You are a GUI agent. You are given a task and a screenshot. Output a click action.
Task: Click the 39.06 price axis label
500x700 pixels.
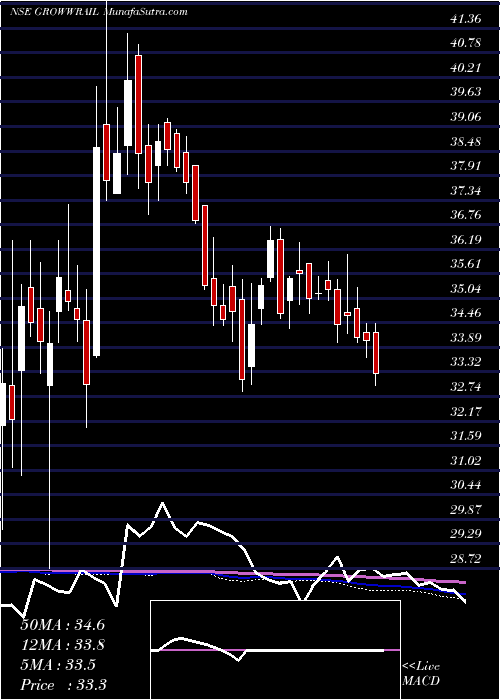[466, 117]
